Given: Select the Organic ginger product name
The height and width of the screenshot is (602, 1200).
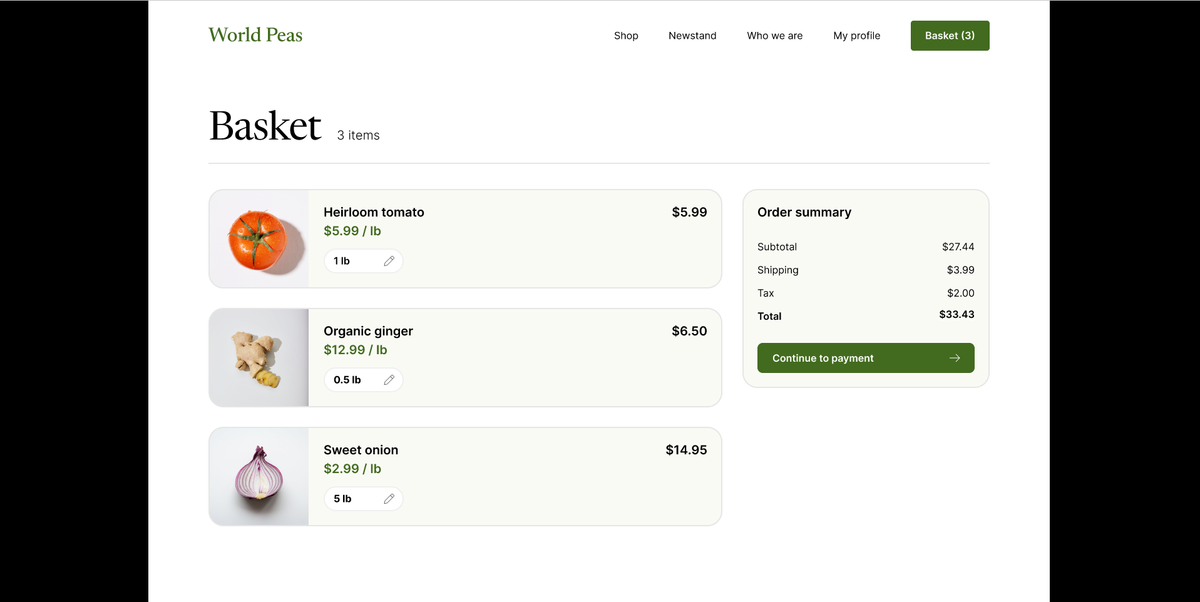Looking at the screenshot, I should 368,331.
